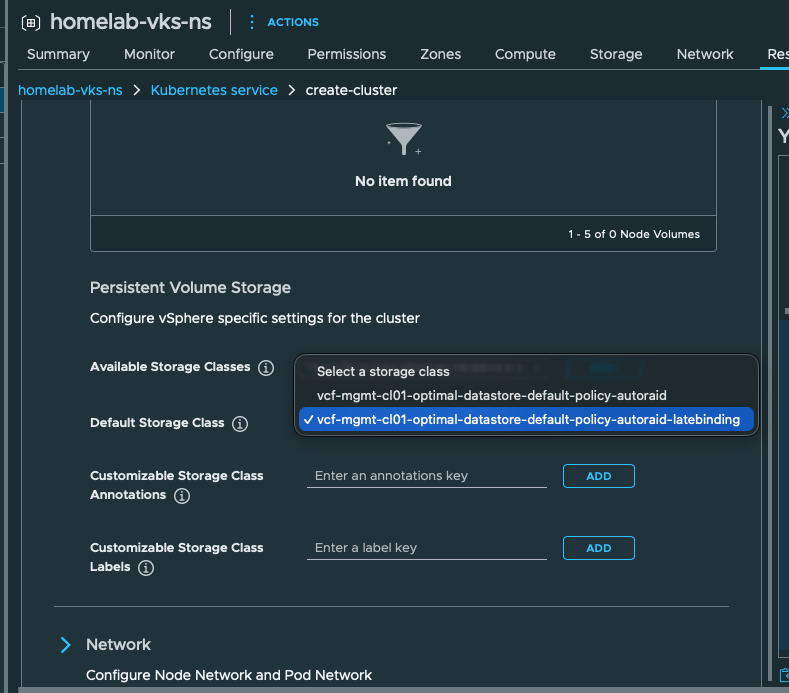789x693 pixels.
Task: Switch to the Monitor tab
Action: coord(149,54)
